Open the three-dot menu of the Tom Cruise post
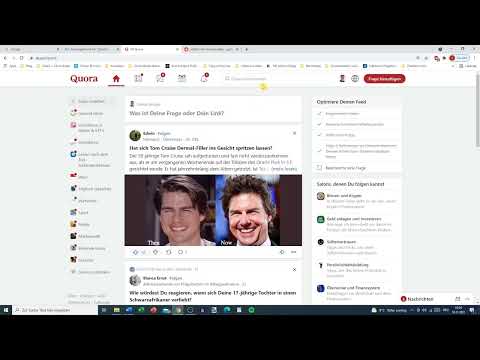The width and height of the screenshot is (480, 360). 293,252
